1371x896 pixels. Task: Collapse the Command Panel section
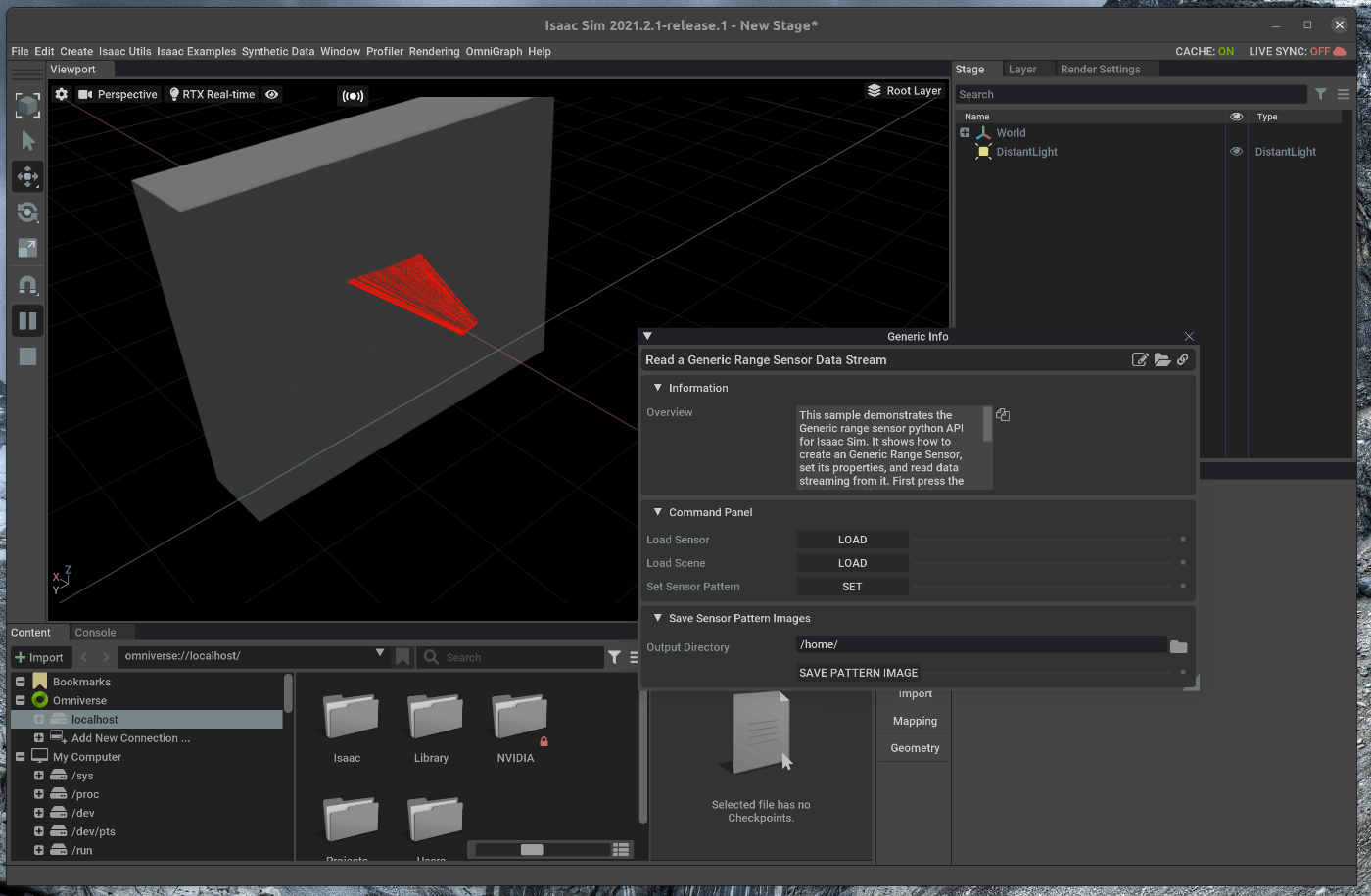click(658, 512)
